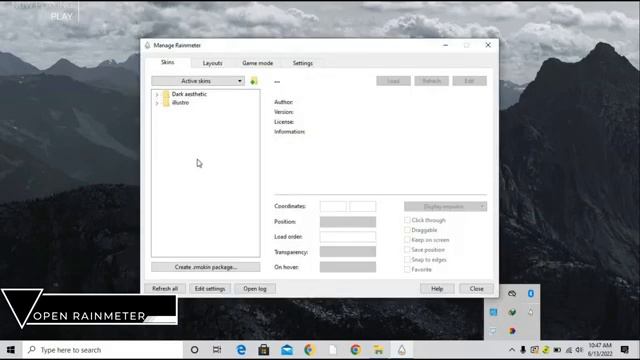Click the Help button

click(437, 289)
